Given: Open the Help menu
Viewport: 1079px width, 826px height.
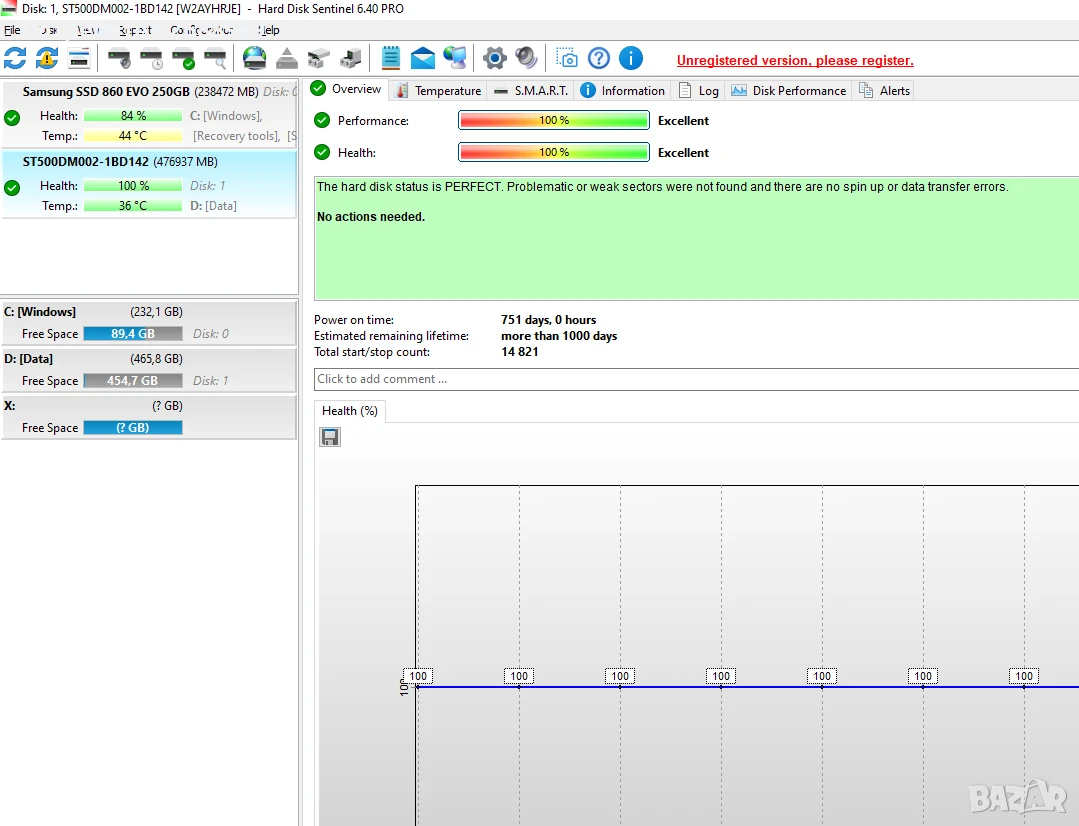Looking at the screenshot, I should point(268,30).
